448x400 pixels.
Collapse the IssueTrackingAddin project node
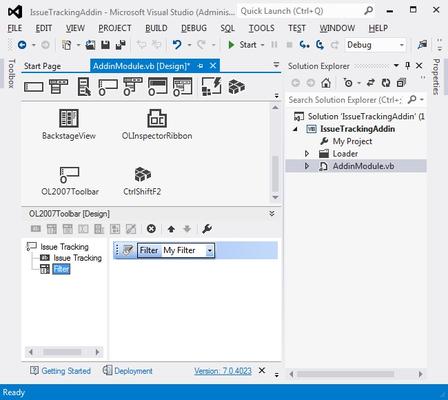(x=295, y=129)
